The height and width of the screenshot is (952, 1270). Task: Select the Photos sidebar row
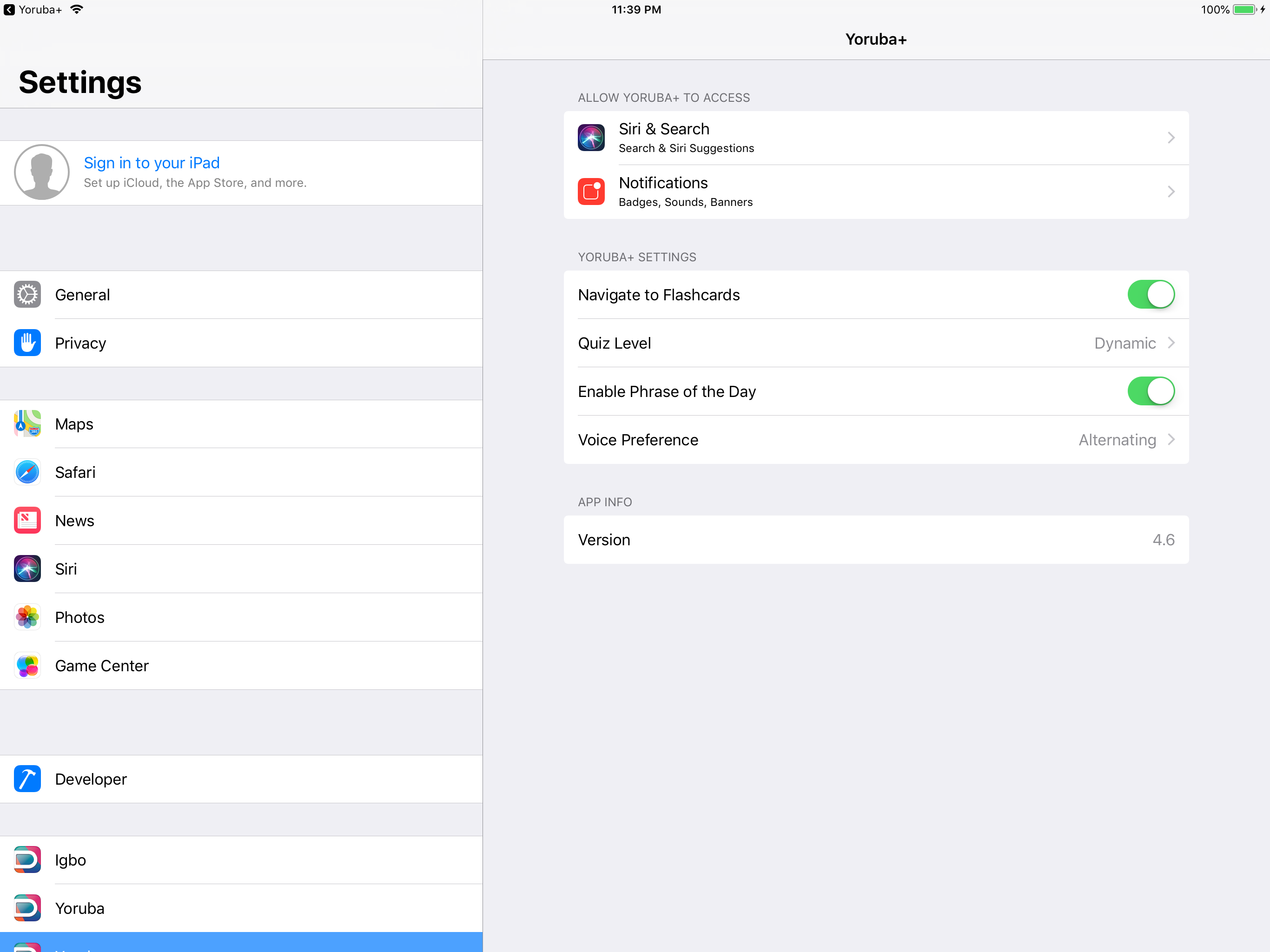[241, 617]
